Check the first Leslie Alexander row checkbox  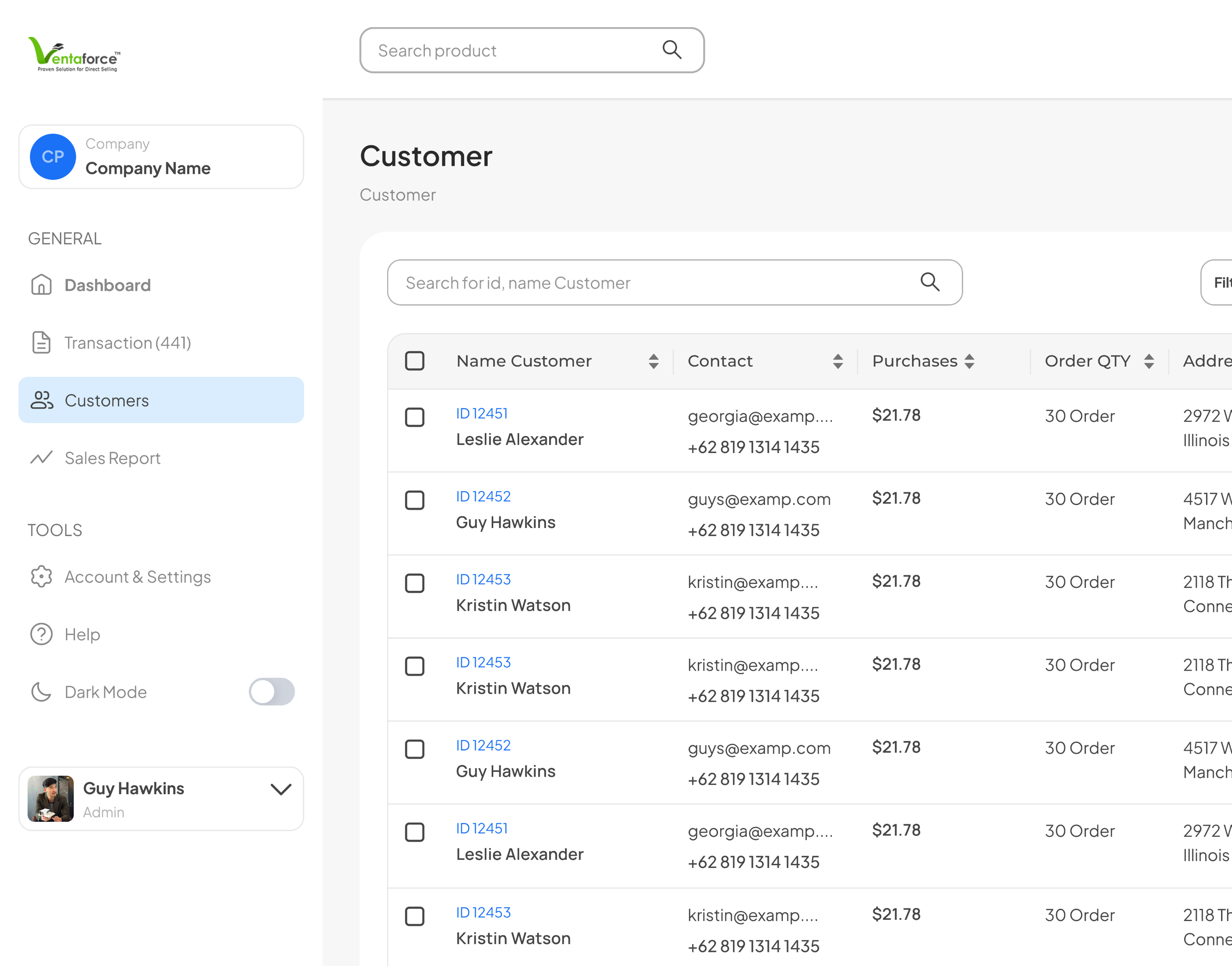click(415, 417)
